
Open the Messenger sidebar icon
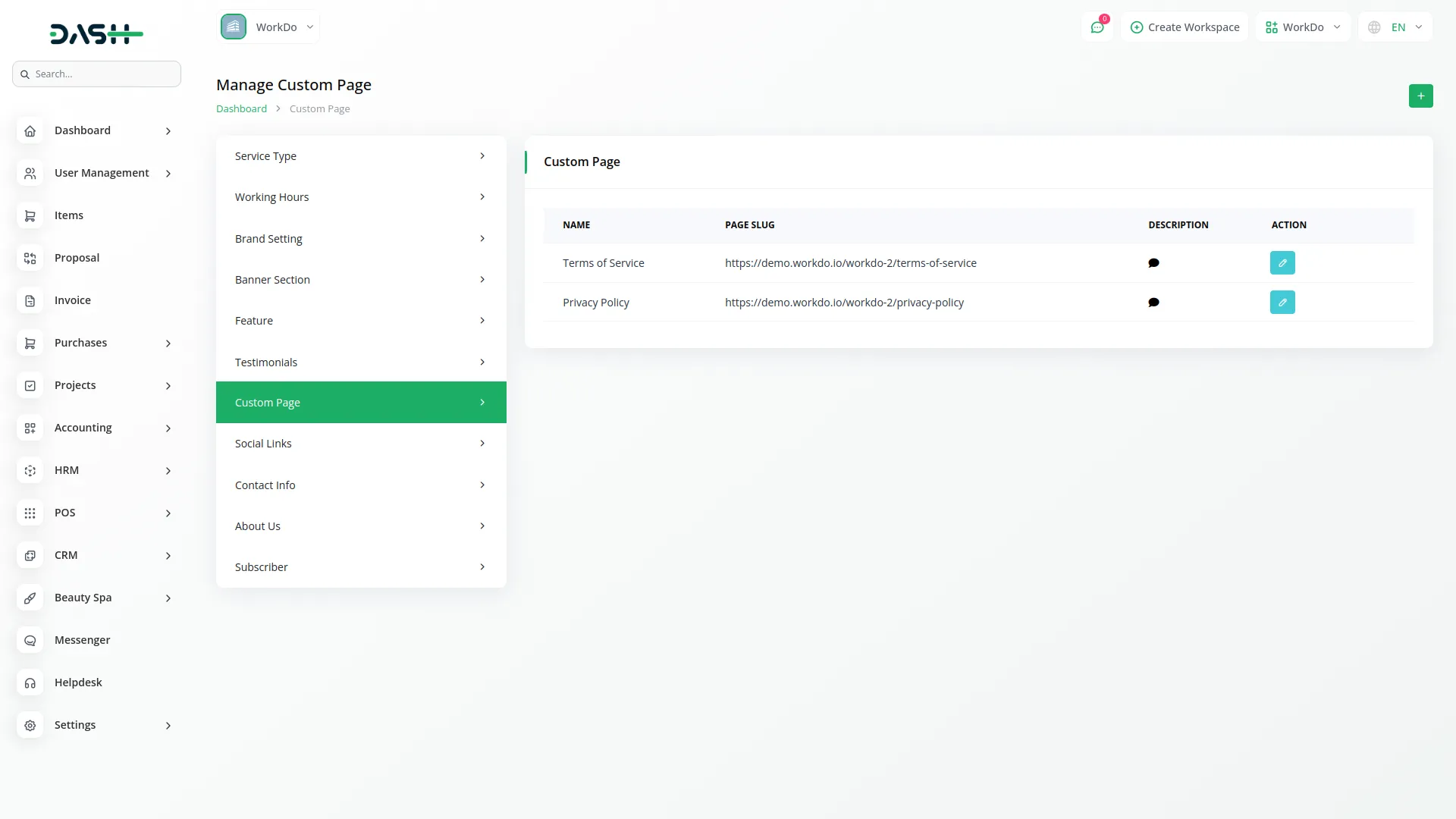[30, 640]
